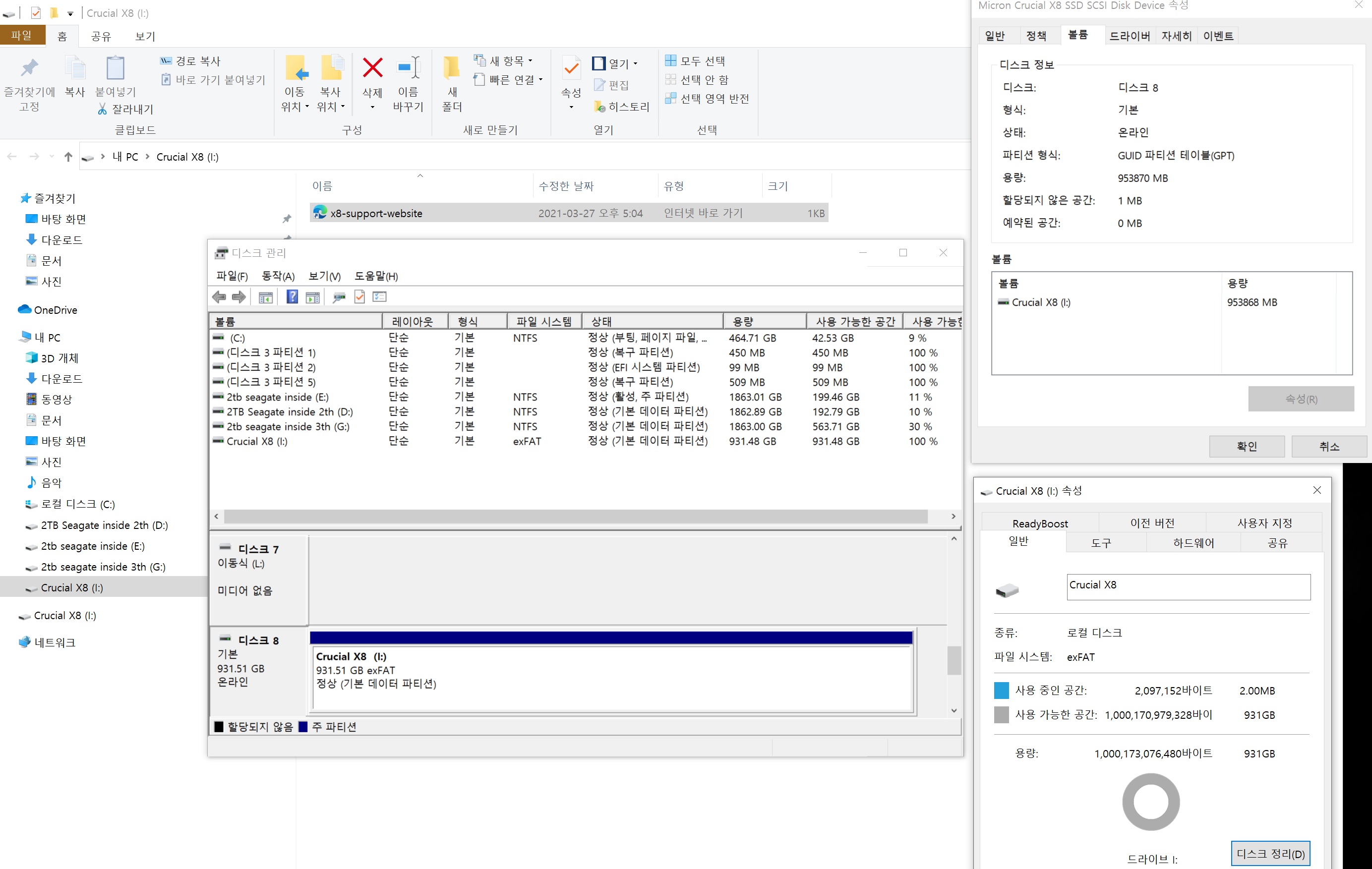
Task: Click the Properties (속성) checkmark icon
Action: click(571, 69)
